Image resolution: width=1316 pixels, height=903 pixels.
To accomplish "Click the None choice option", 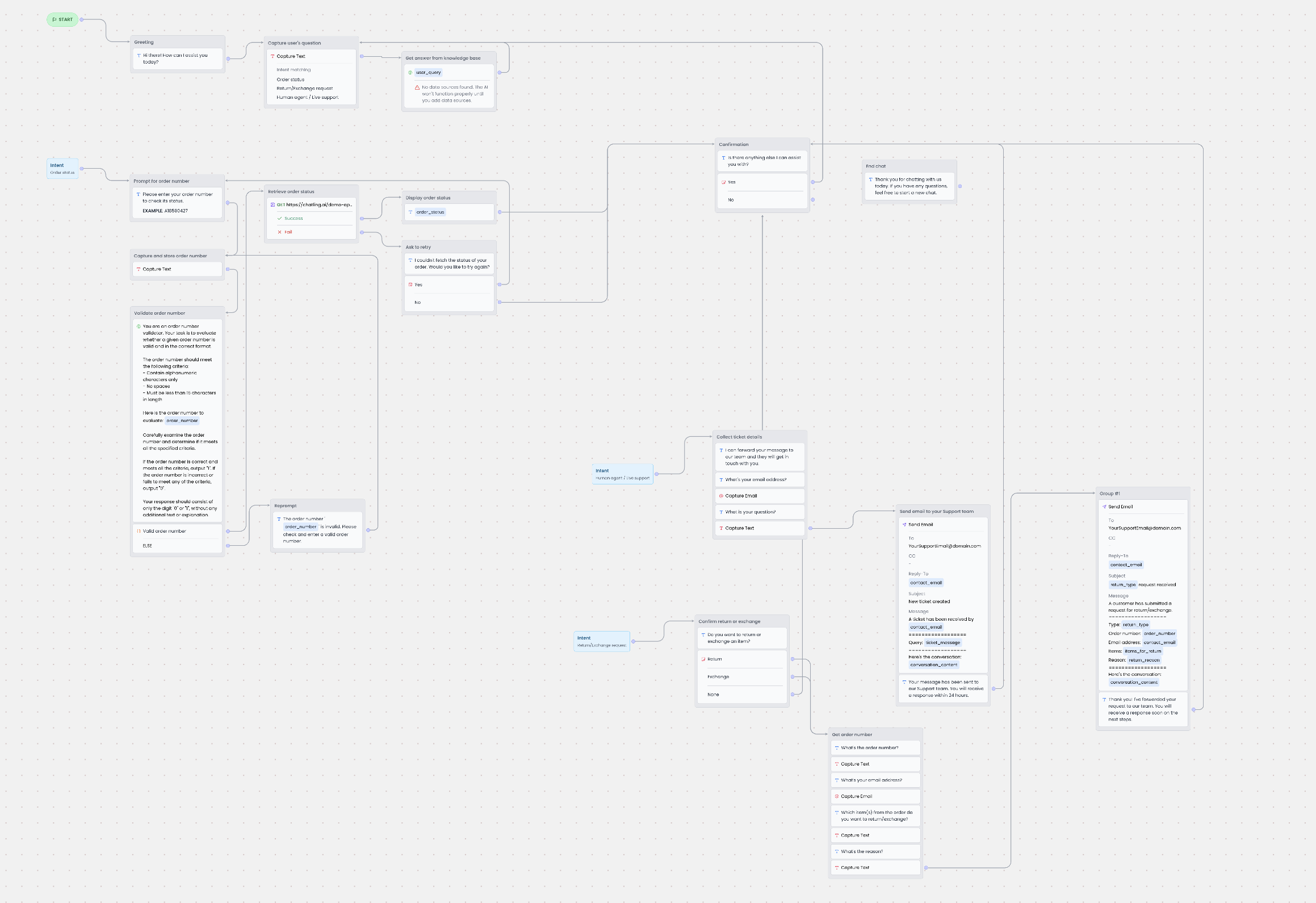I will pos(713,695).
